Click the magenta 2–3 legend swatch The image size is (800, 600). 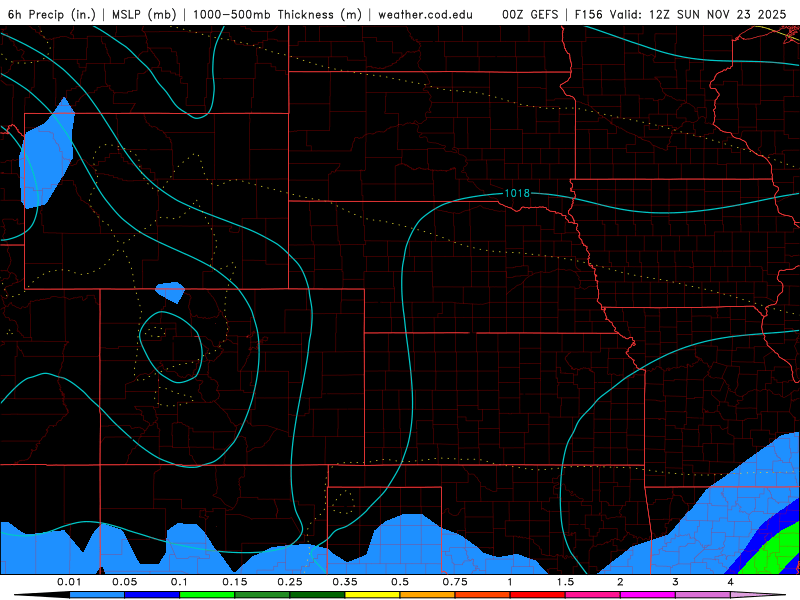tap(648, 595)
